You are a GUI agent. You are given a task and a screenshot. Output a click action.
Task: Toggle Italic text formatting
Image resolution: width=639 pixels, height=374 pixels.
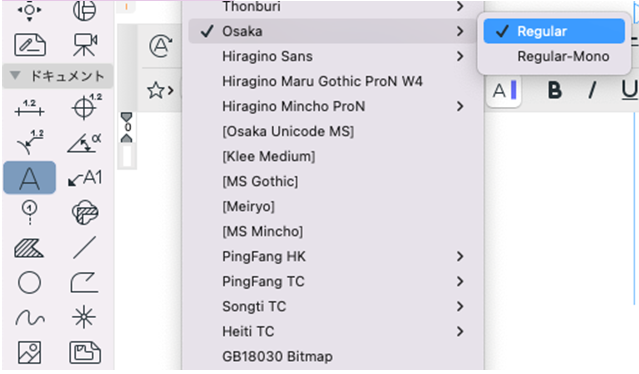592,90
